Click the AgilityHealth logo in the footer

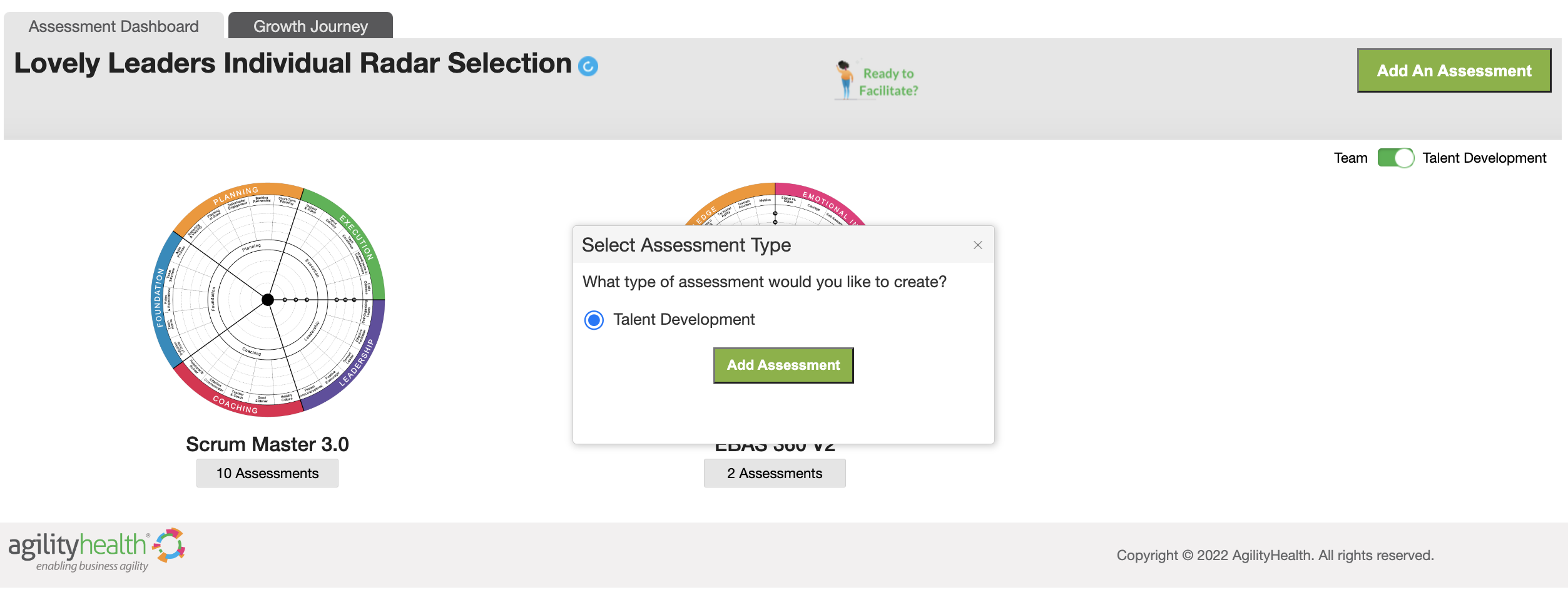97,550
